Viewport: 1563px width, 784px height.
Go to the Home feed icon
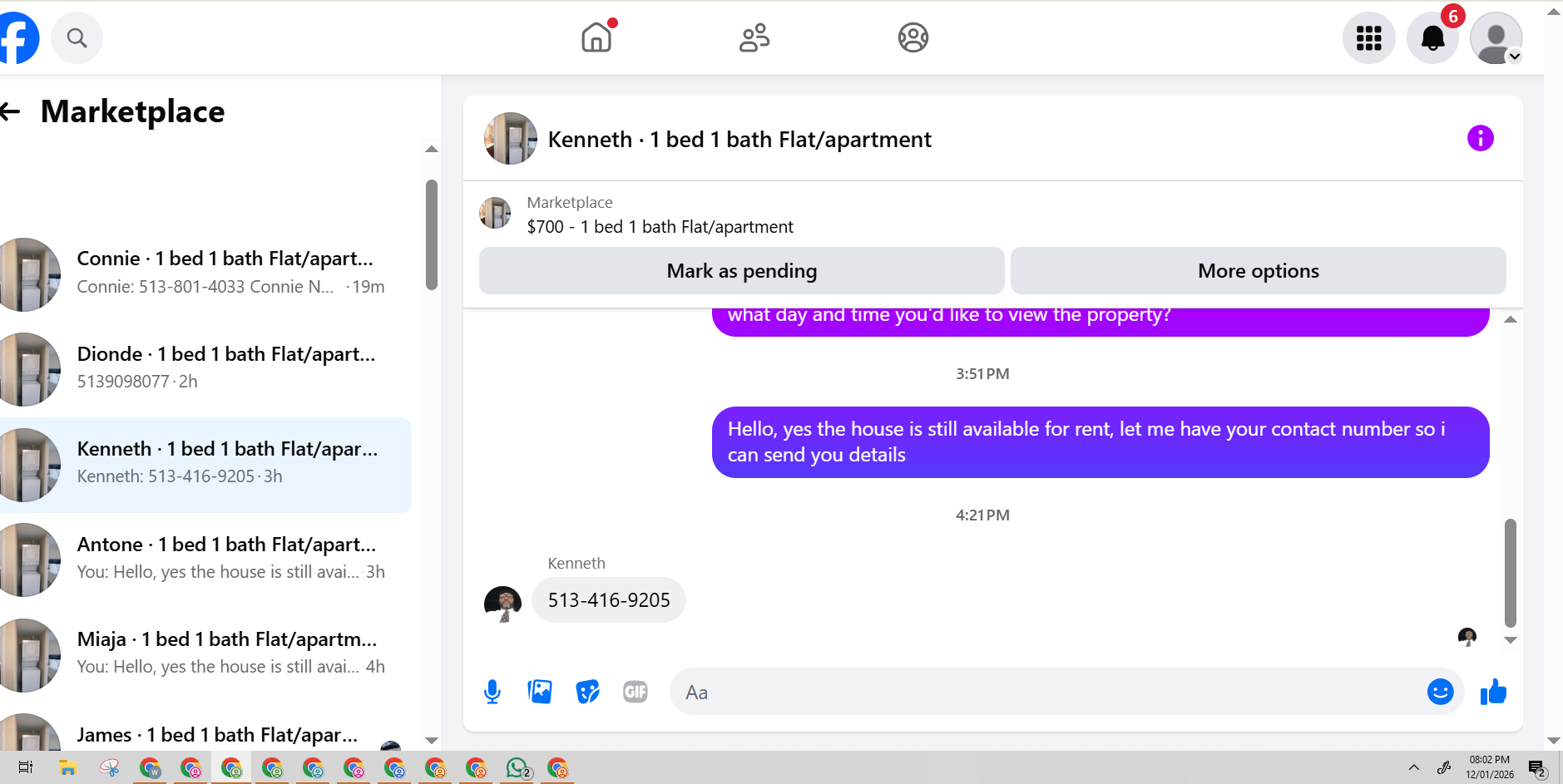pyautogui.click(x=596, y=37)
